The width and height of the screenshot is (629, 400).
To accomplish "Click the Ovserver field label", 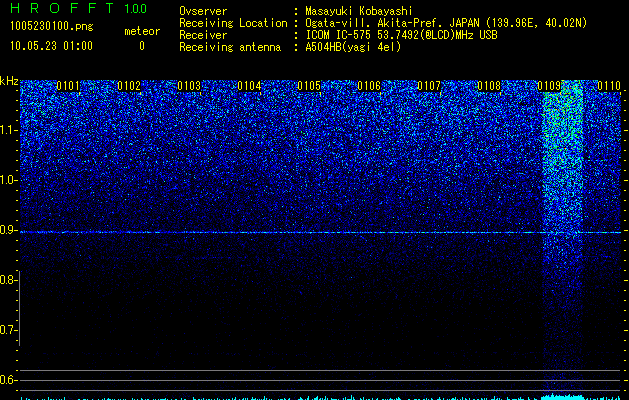I will (203, 11).
